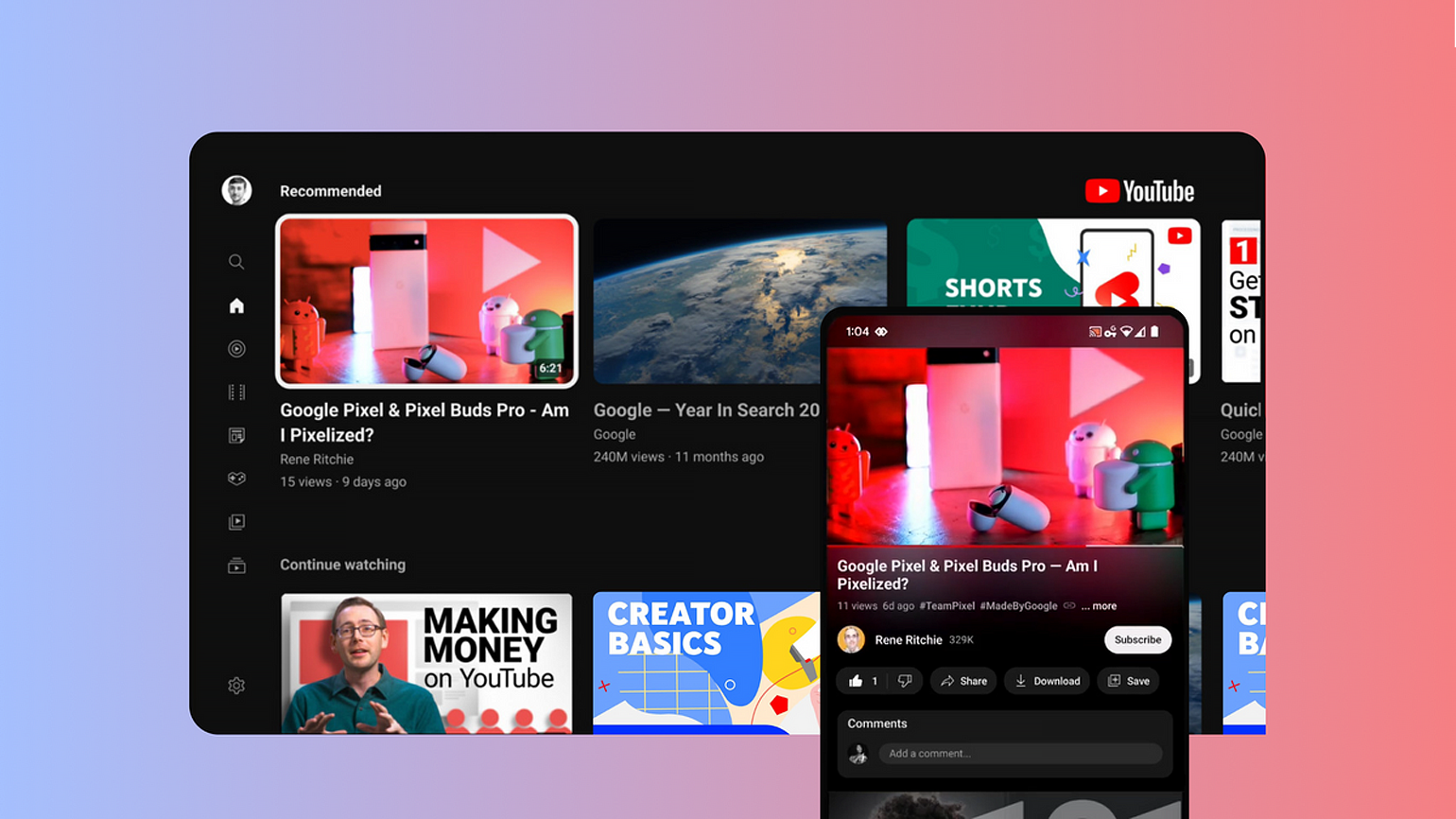The height and width of the screenshot is (819, 1456).
Task: Click the 'Continue watching' section heading
Action: [342, 565]
